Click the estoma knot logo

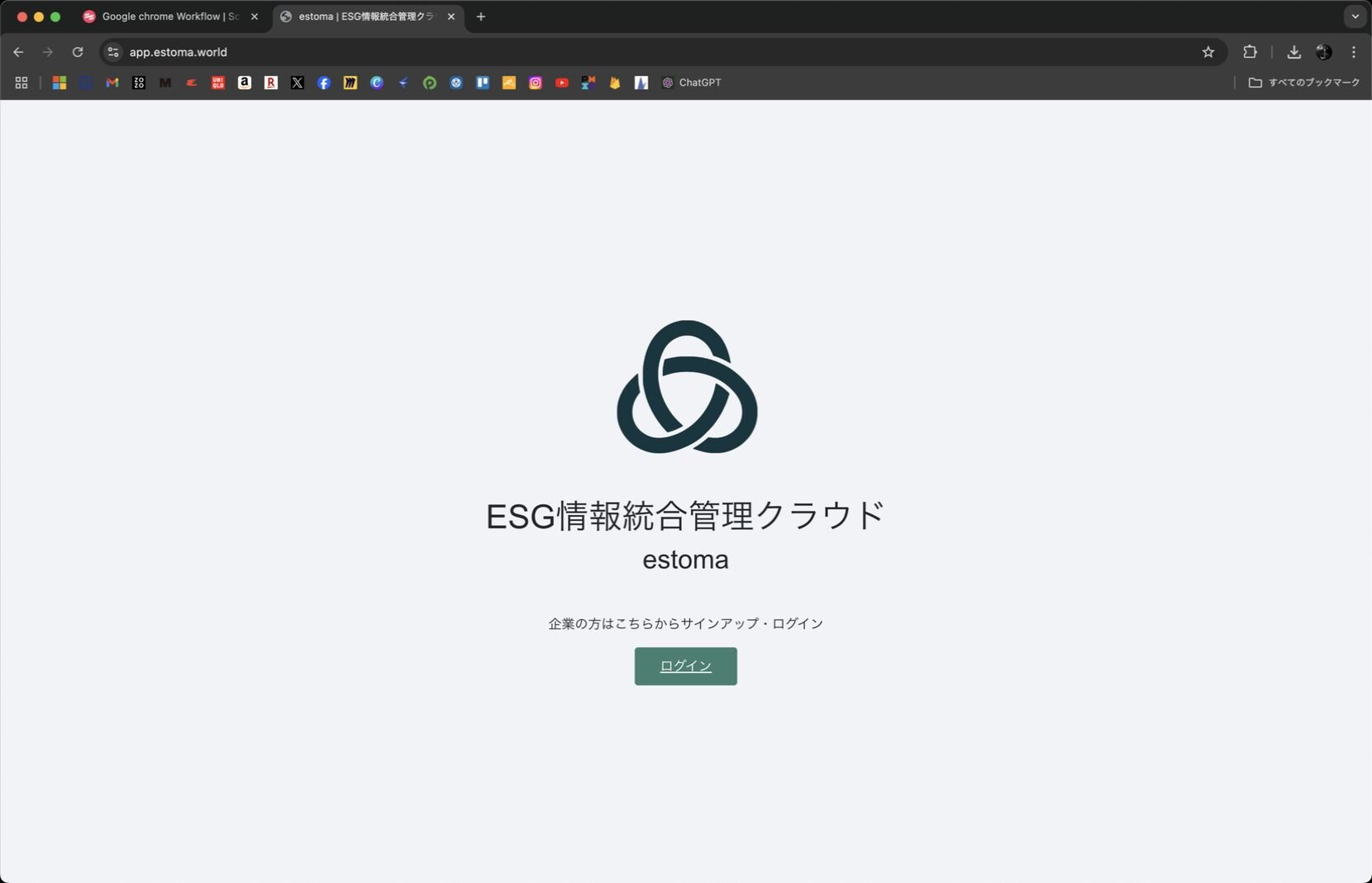coord(687,387)
